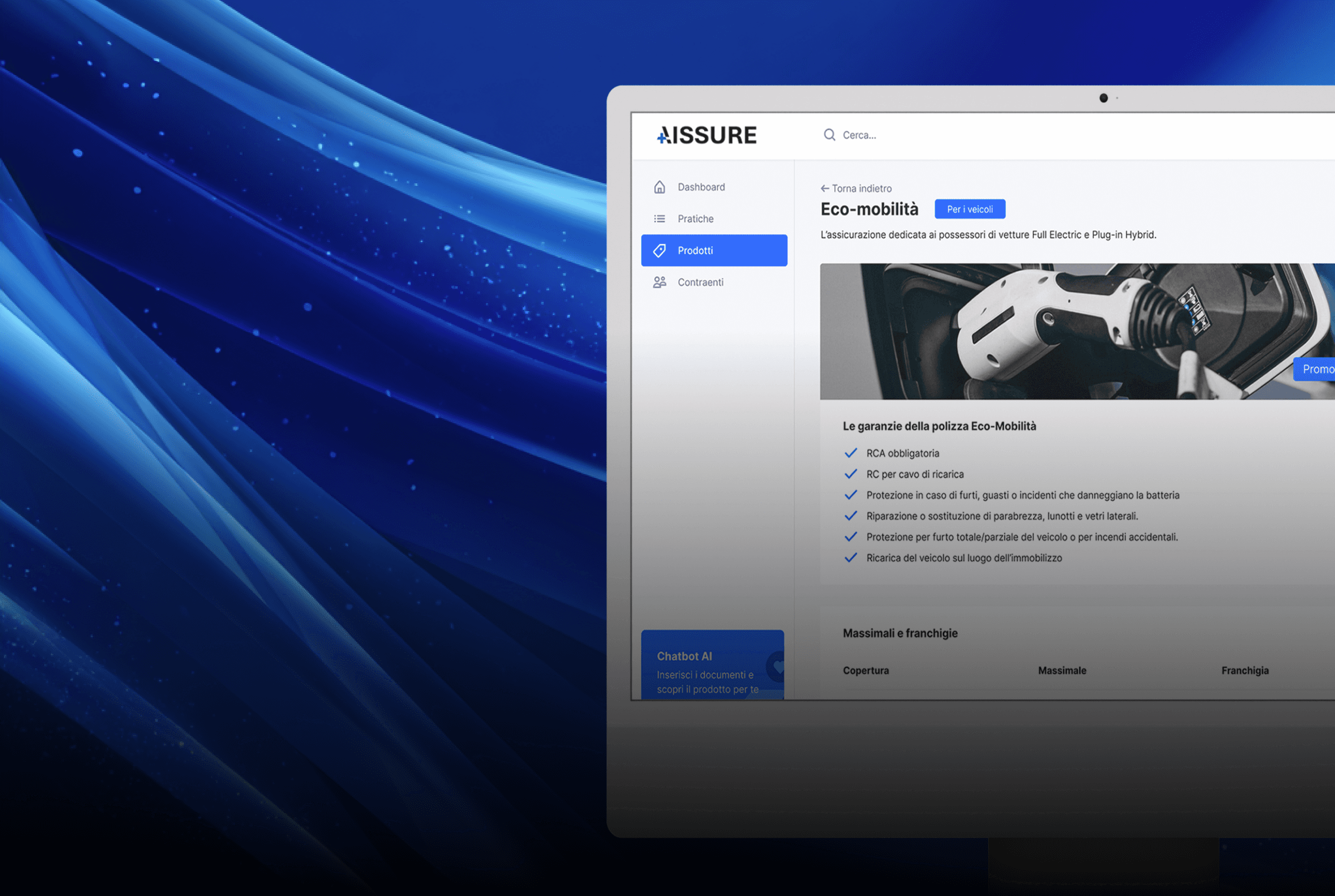
Task: Click the back arrow beside Torna indietro
Action: tap(824, 188)
